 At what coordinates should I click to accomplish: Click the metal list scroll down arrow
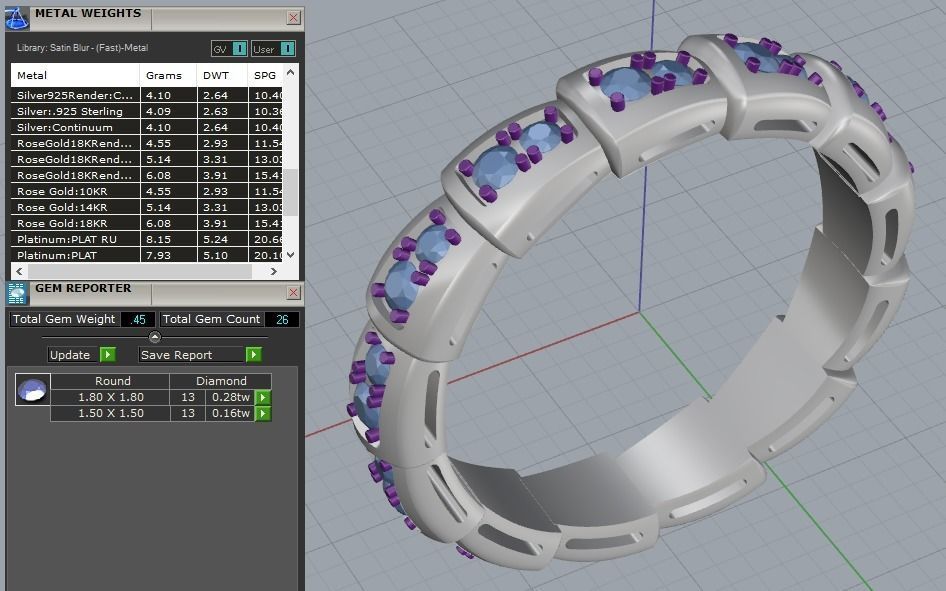[290, 255]
